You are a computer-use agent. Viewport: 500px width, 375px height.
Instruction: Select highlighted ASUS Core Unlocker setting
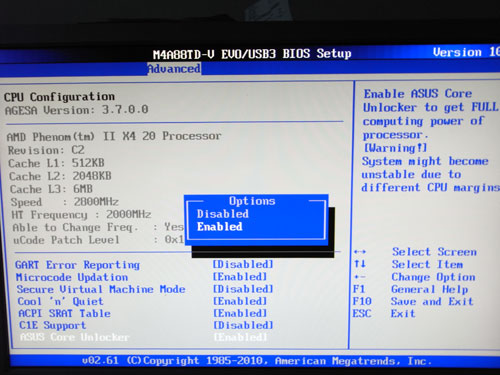click(74, 337)
